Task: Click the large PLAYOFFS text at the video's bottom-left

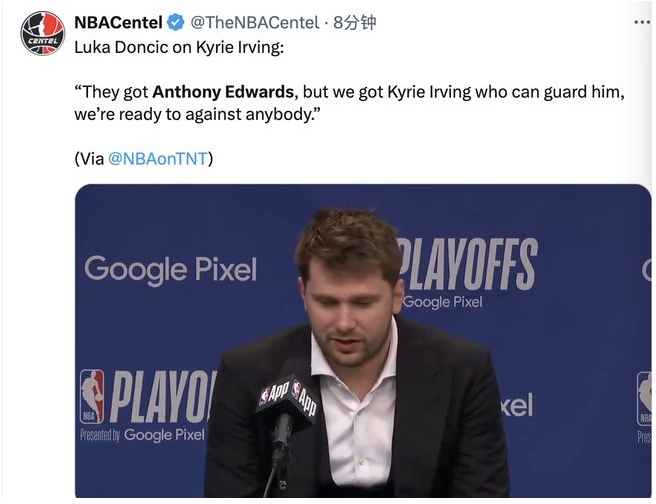Action: pos(162,397)
